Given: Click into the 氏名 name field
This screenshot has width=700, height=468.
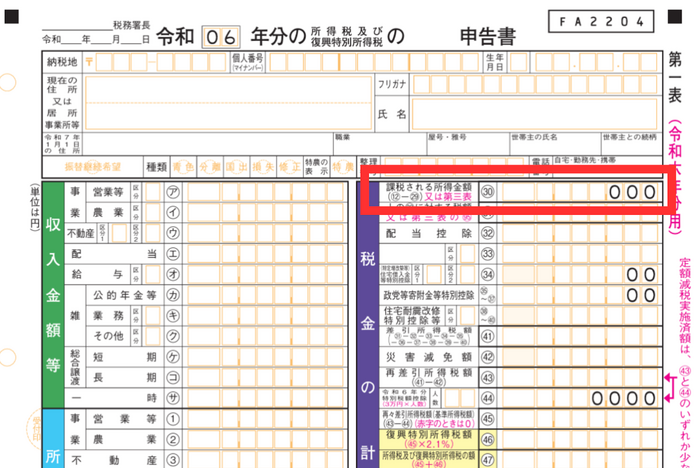Looking at the screenshot, I should [534, 114].
